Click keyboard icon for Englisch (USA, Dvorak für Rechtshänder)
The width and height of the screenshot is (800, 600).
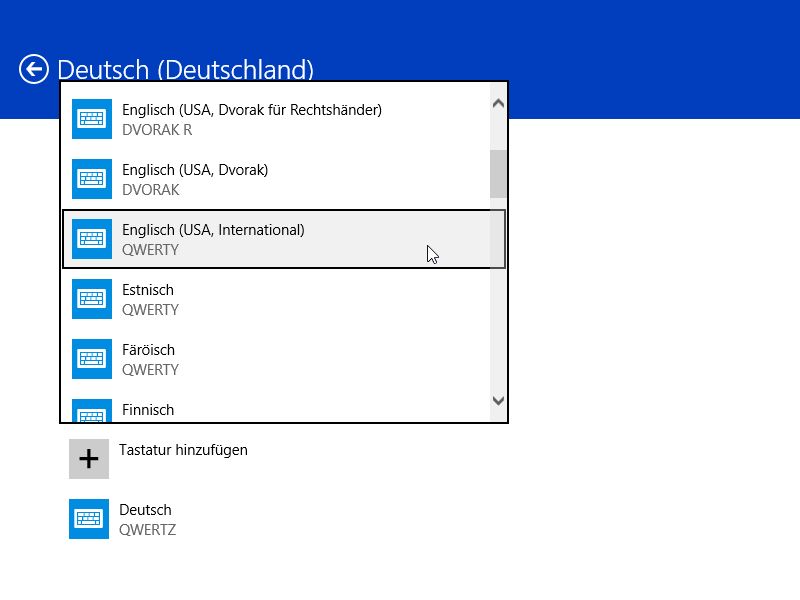point(92,119)
